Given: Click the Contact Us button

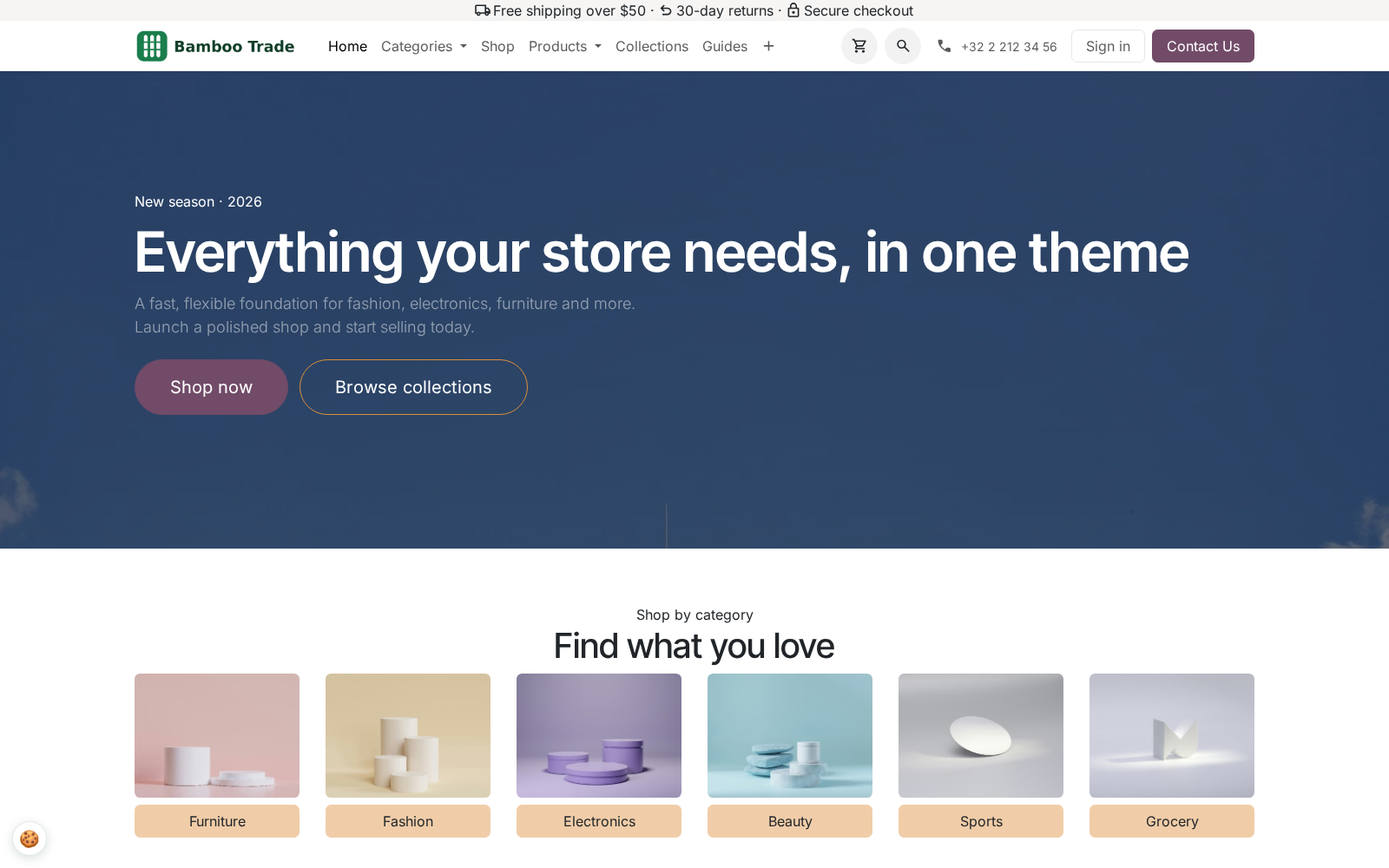Looking at the screenshot, I should pyautogui.click(x=1202, y=46).
